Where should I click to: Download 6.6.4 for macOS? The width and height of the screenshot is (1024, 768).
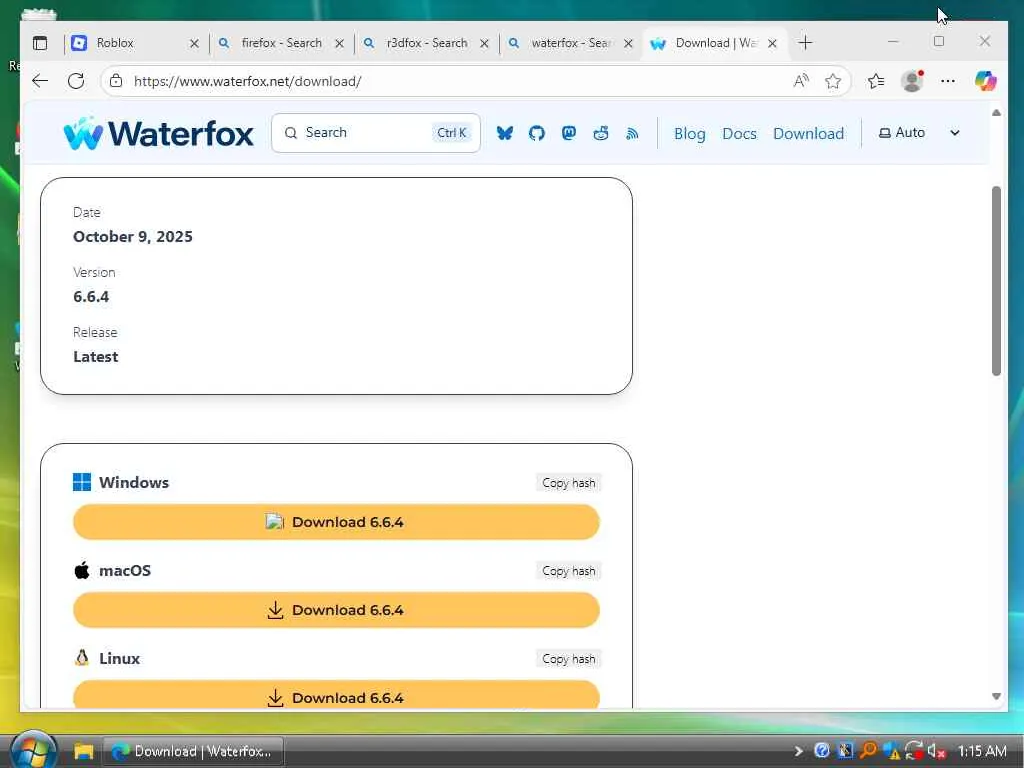[x=336, y=610]
